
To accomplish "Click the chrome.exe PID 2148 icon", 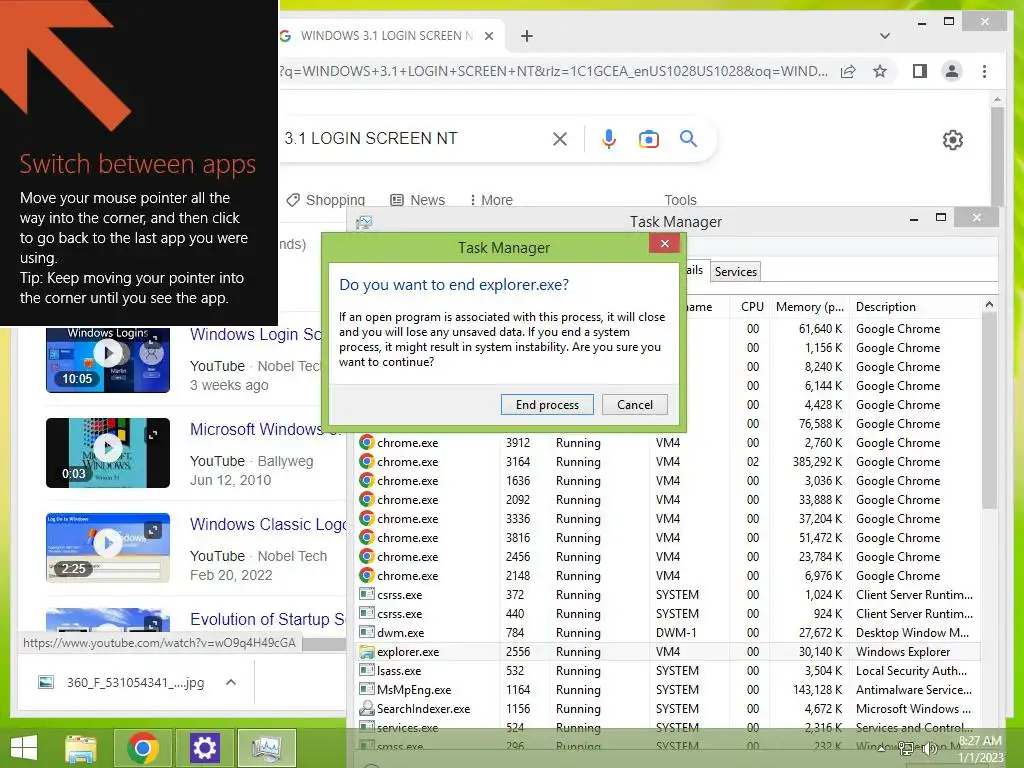I will (x=367, y=575).
